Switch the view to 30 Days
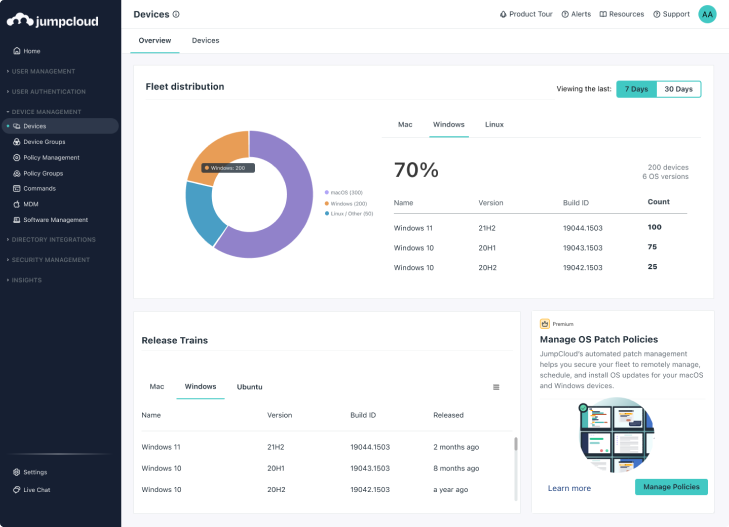Viewport: 729px width, 527px height. 678,89
